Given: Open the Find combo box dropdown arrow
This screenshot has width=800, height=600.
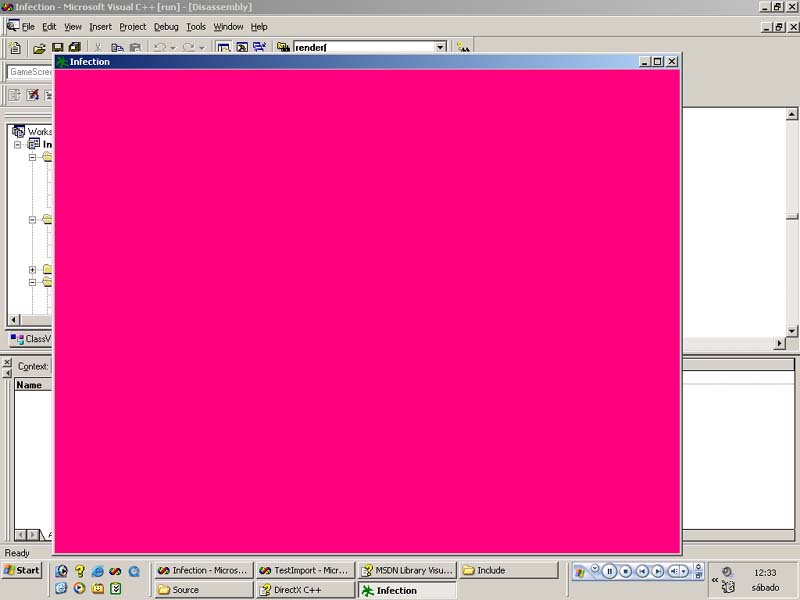Looking at the screenshot, I should pos(440,47).
